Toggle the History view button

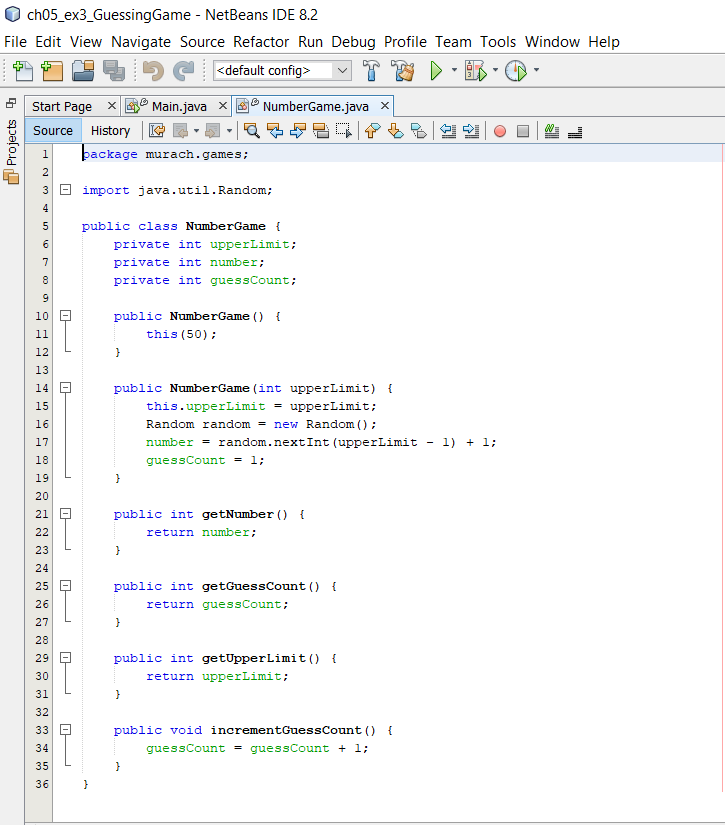click(x=110, y=131)
